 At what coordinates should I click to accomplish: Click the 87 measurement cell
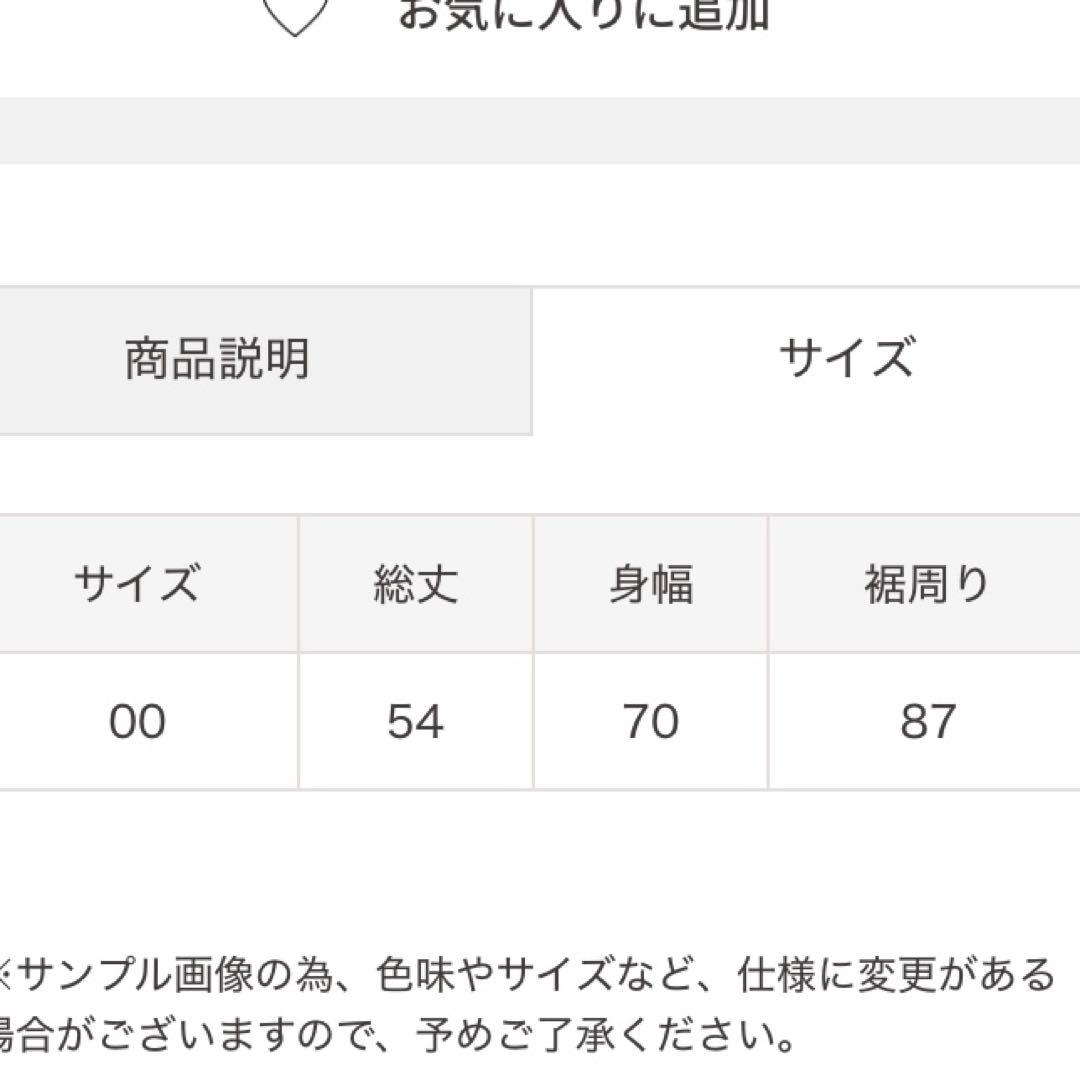point(928,718)
